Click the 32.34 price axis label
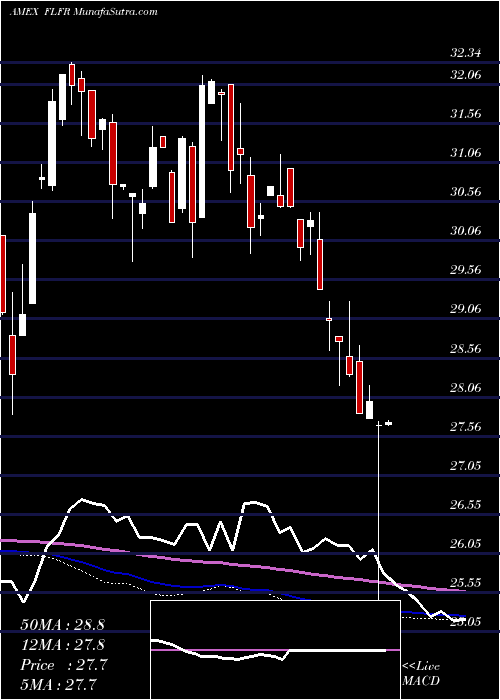Screen dimensions: 500x700 [x=466, y=54]
